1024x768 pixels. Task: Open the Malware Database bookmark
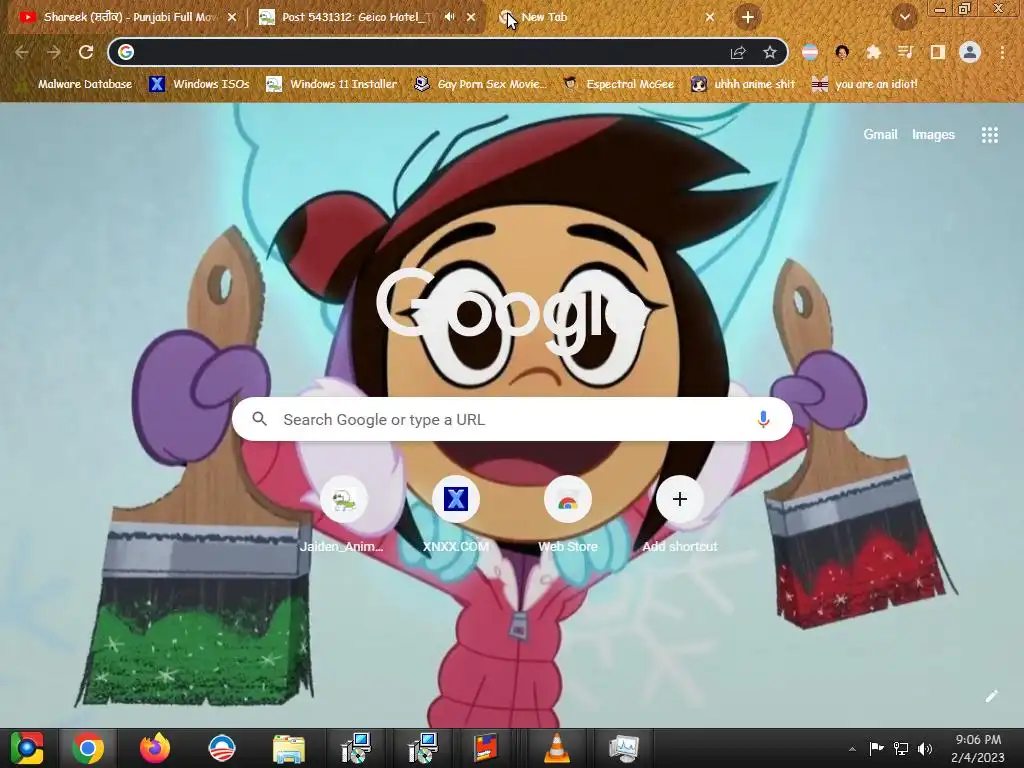[74, 84]
